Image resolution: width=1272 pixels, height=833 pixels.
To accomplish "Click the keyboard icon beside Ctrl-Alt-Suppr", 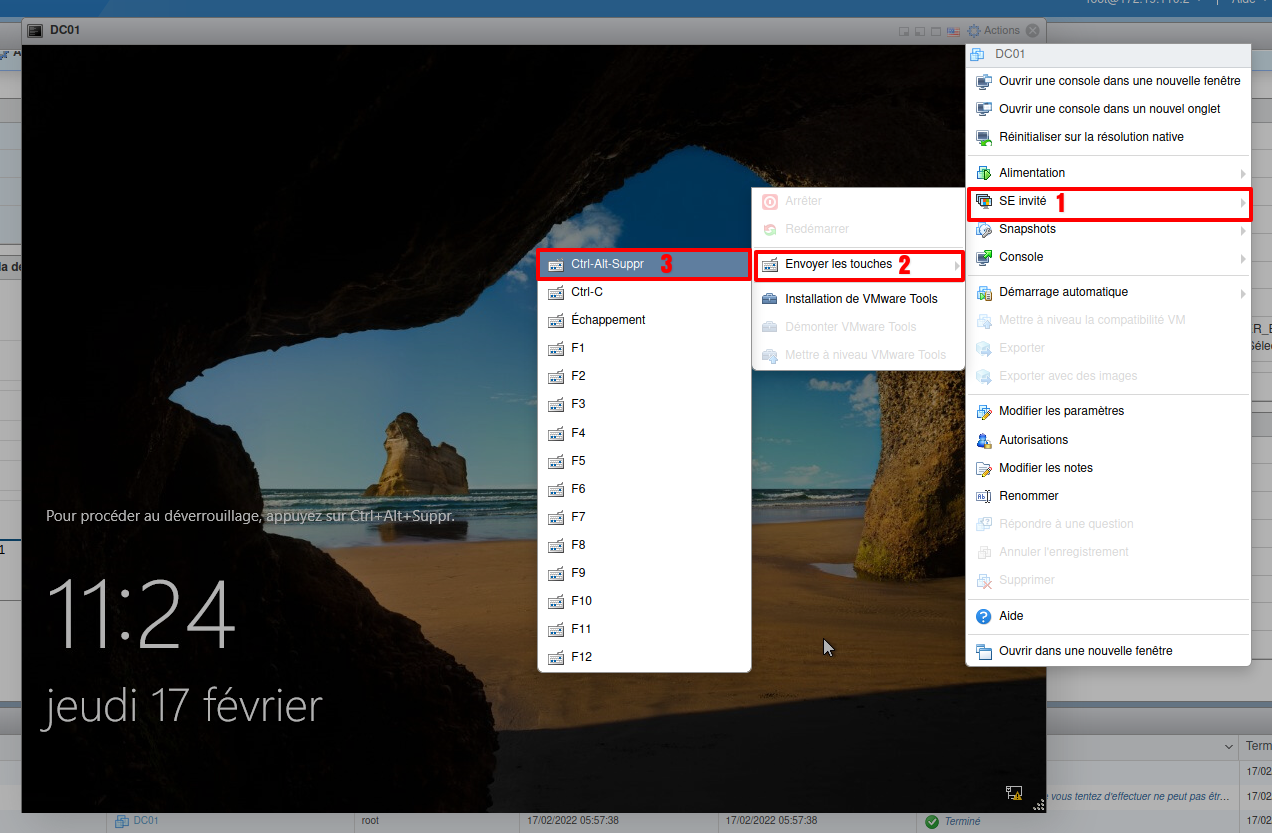I will [556, 265].
